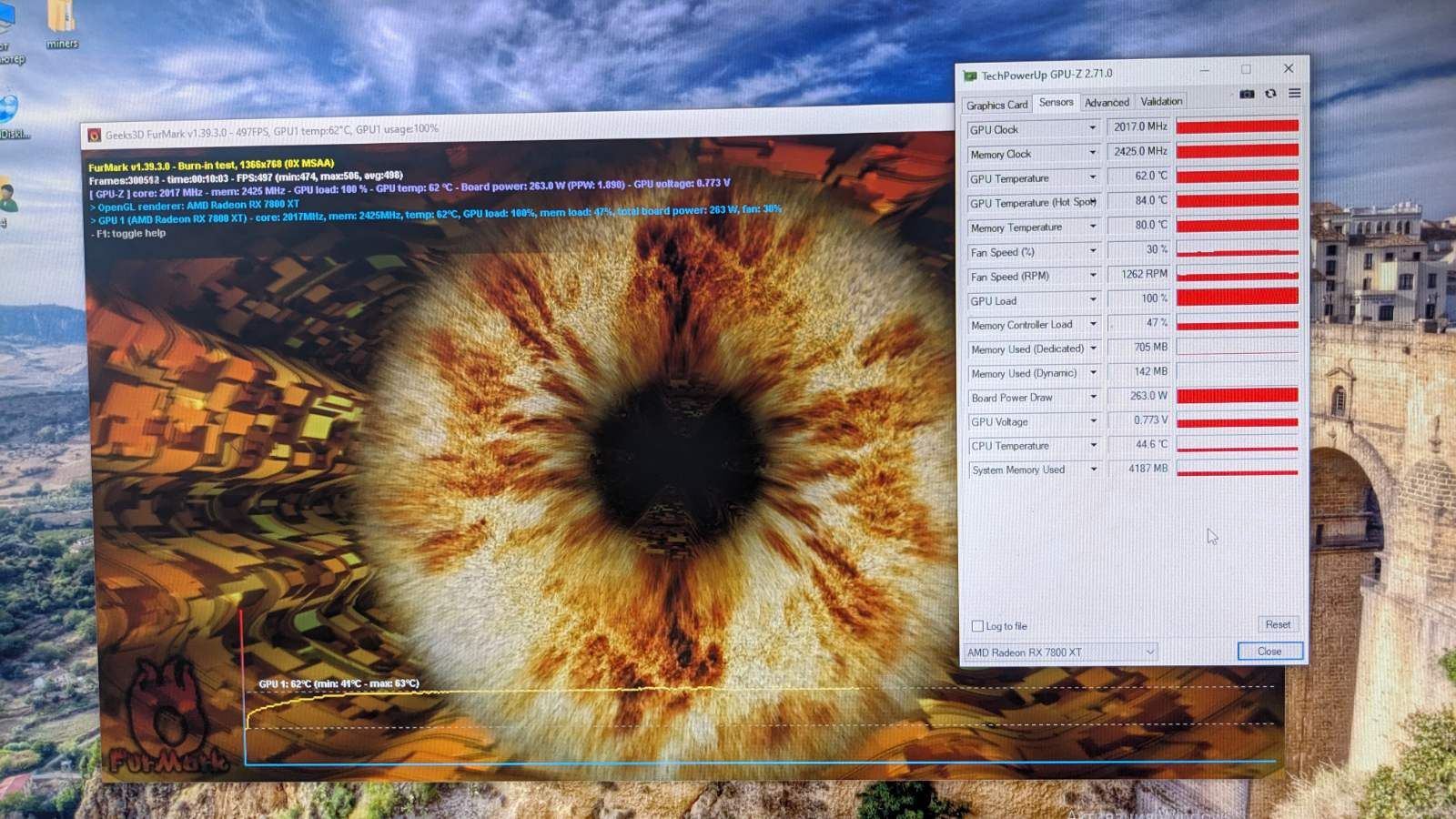Click the Hot Spot 84.0 °C value
This screenshot has height=819, width=1456.
click(1138, 200)
